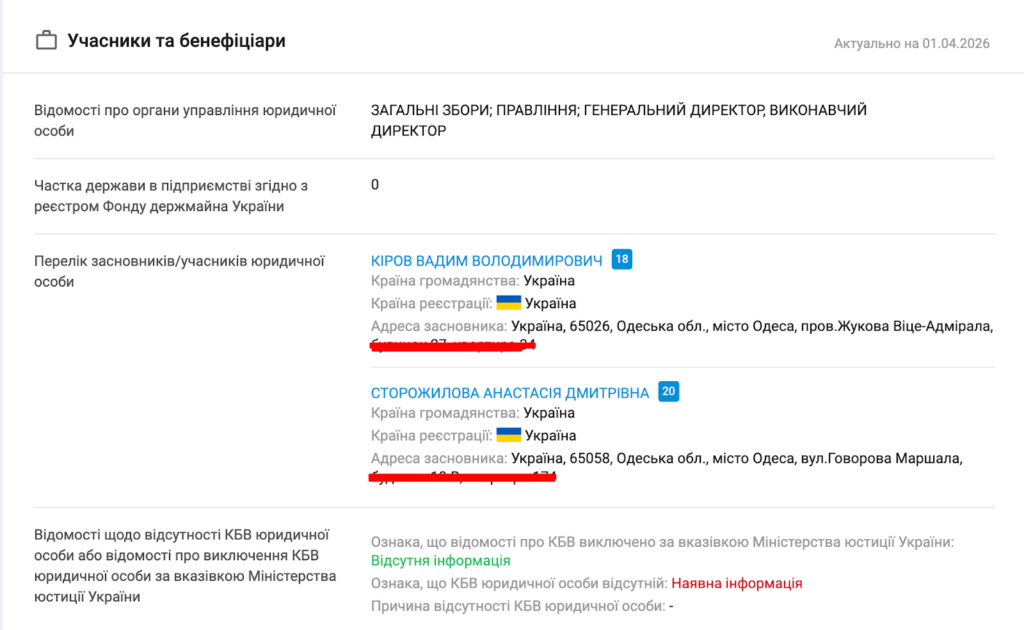Click the blue 18 badge beside Кіров
The height and width of the screenshot is (630, 1024).
click(x=622, y=260)
